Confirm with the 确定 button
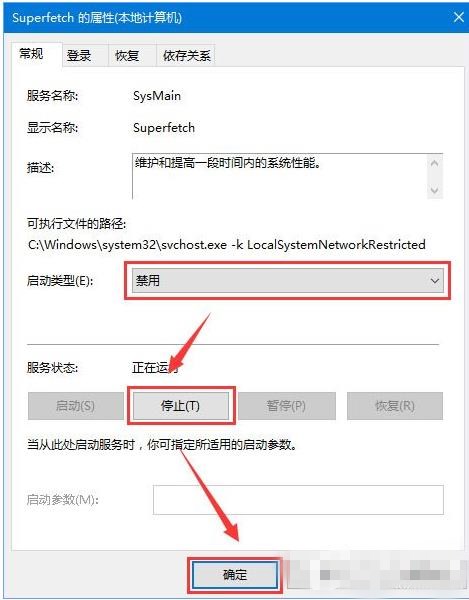 coord(235,575)
